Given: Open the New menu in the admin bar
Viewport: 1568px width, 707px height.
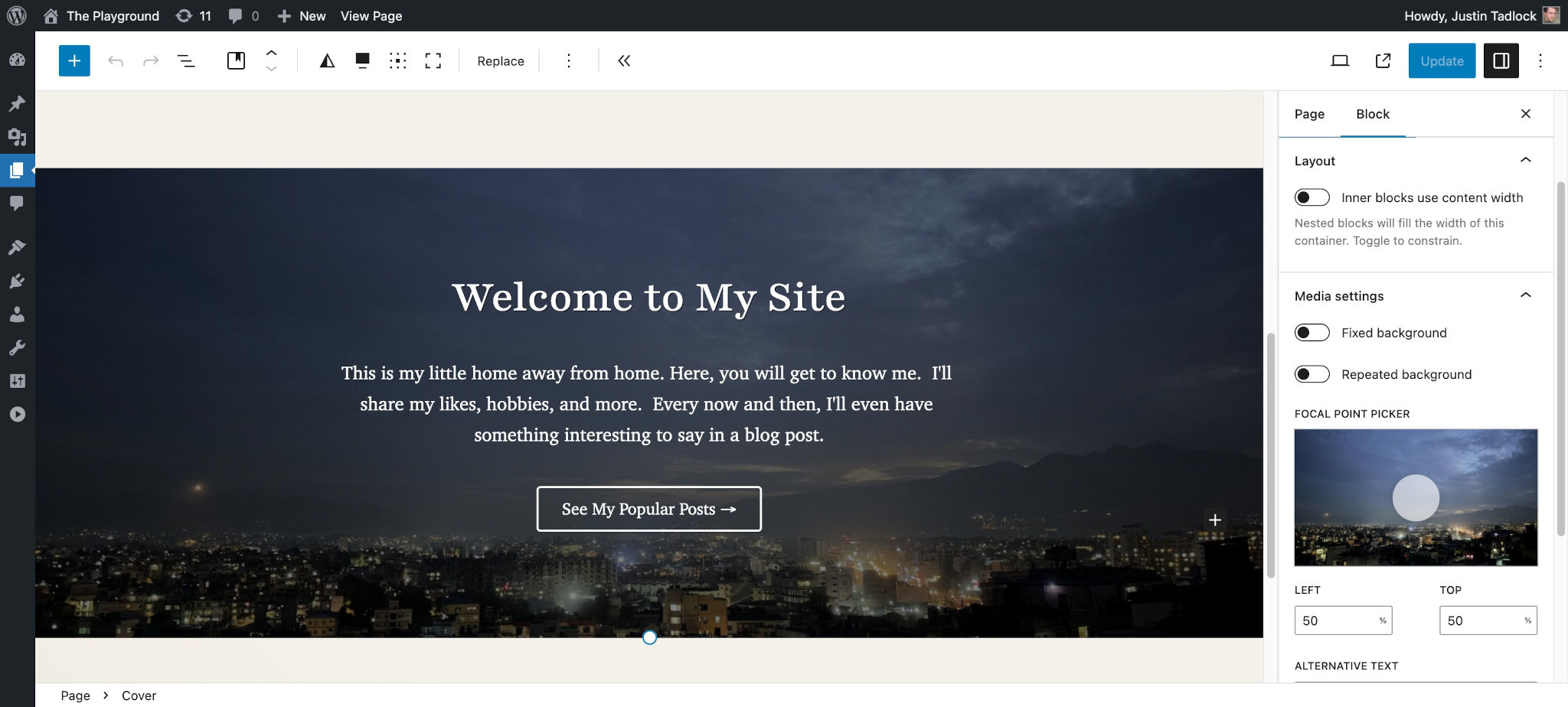Looking at the screenshot, I should (301, 15).
